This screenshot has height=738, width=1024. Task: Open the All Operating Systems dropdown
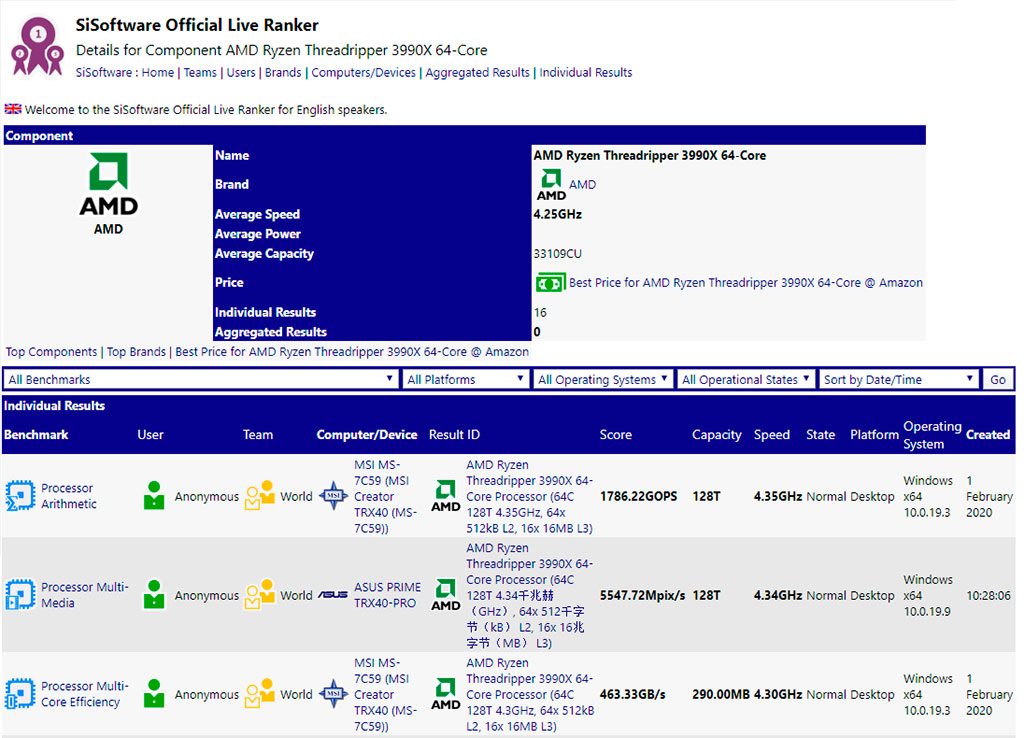603,379
